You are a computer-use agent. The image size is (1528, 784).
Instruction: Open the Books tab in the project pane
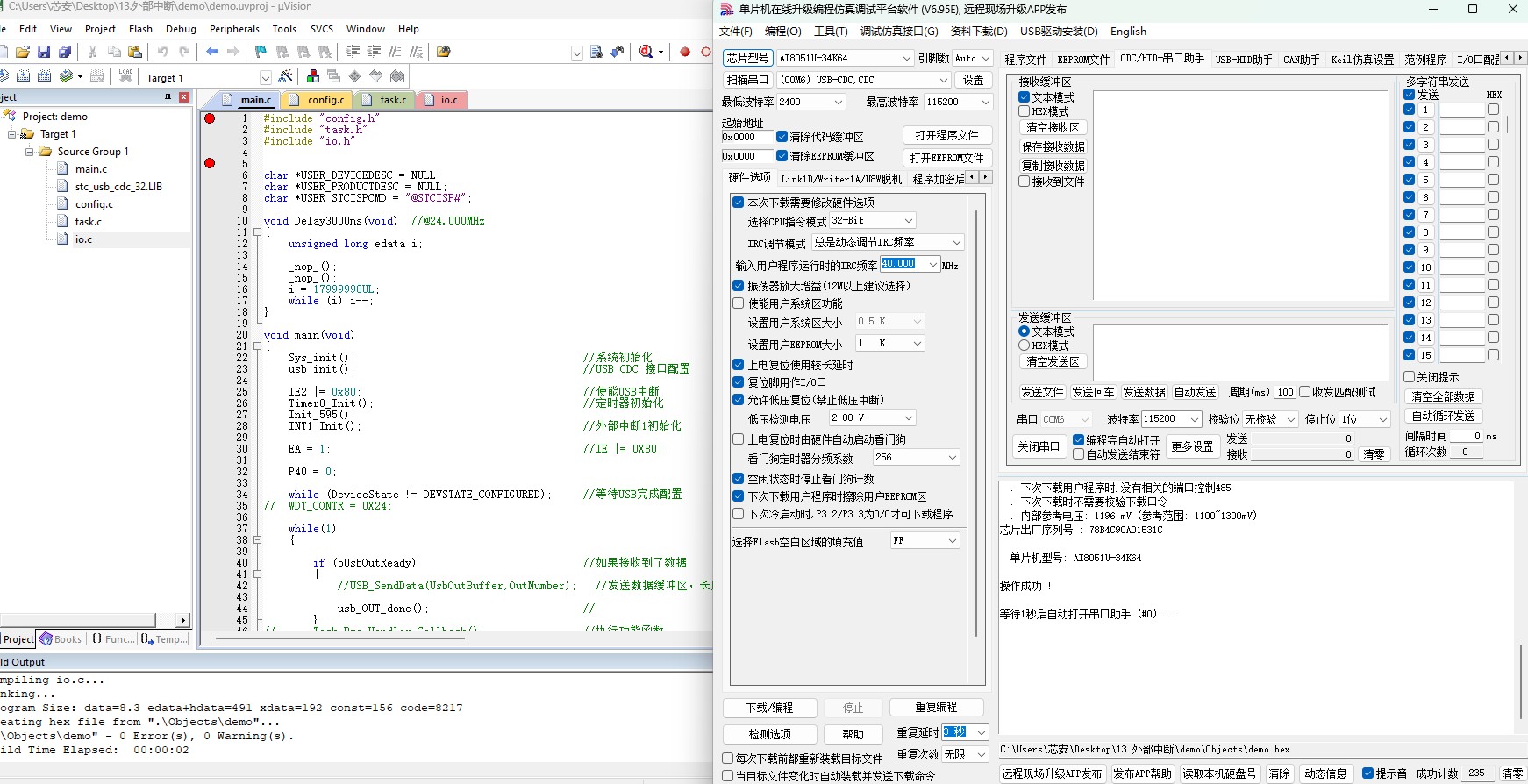click(61, 639)
